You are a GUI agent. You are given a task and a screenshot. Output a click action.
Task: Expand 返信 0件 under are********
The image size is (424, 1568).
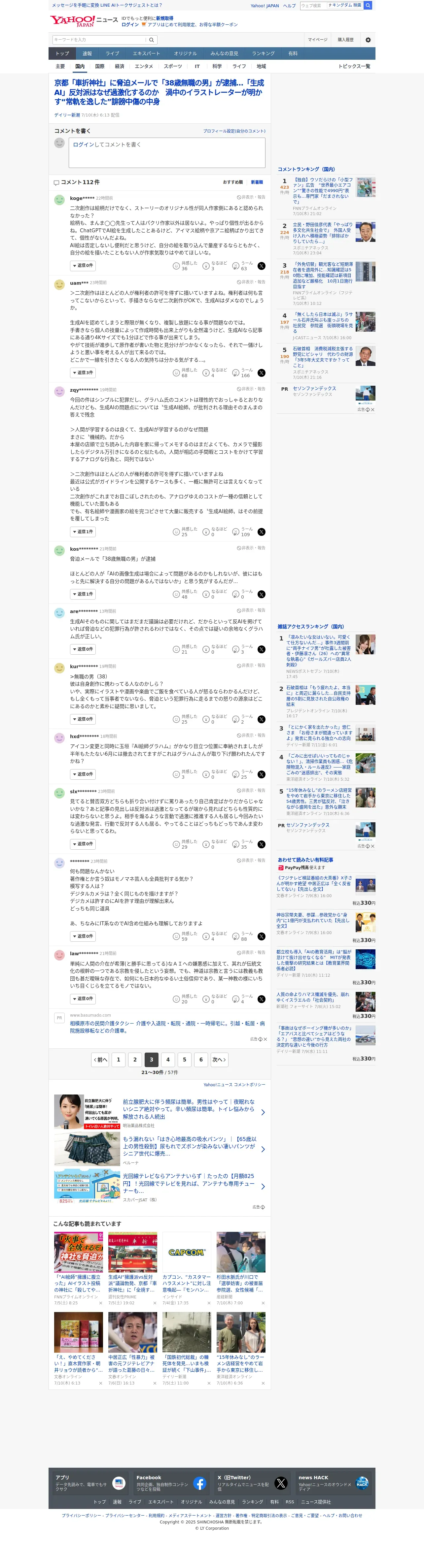83,649
